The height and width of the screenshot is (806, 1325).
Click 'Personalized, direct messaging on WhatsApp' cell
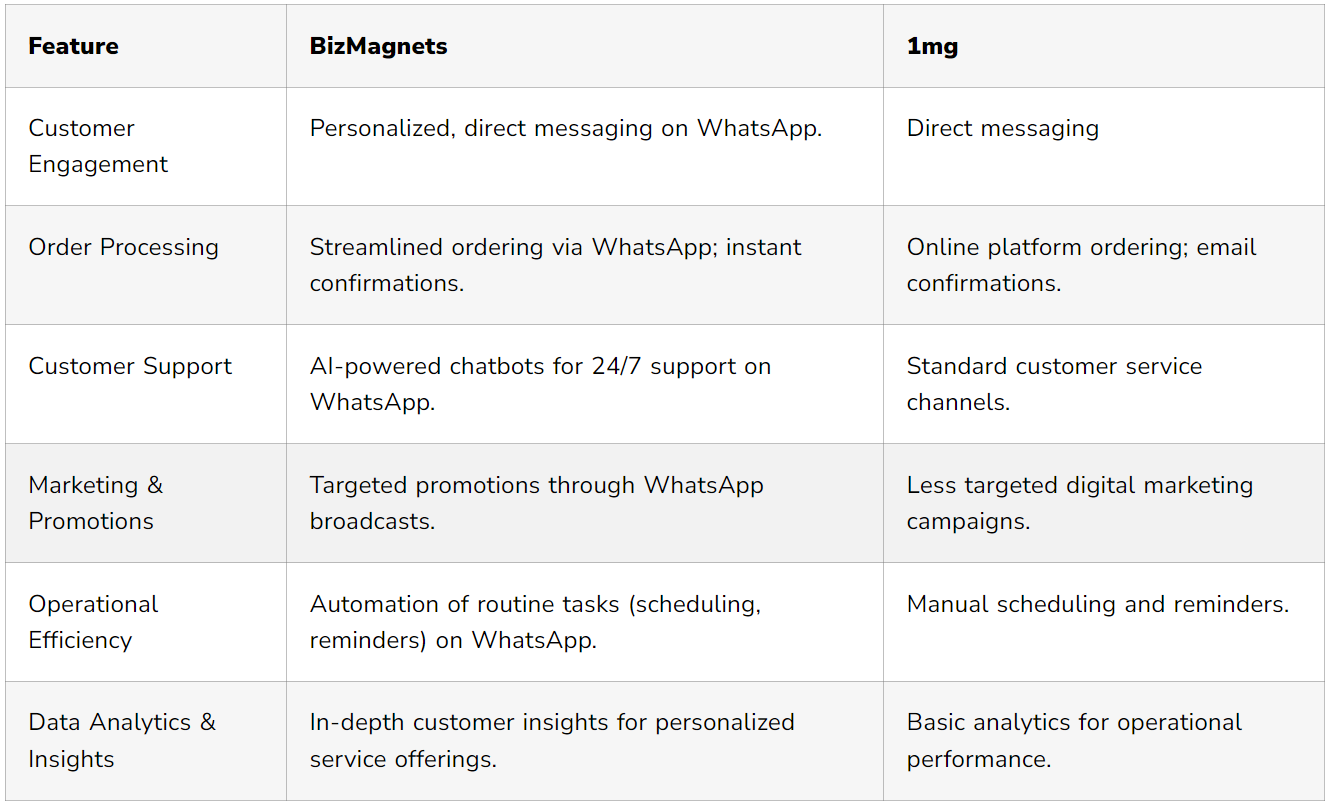coord(565,128)
